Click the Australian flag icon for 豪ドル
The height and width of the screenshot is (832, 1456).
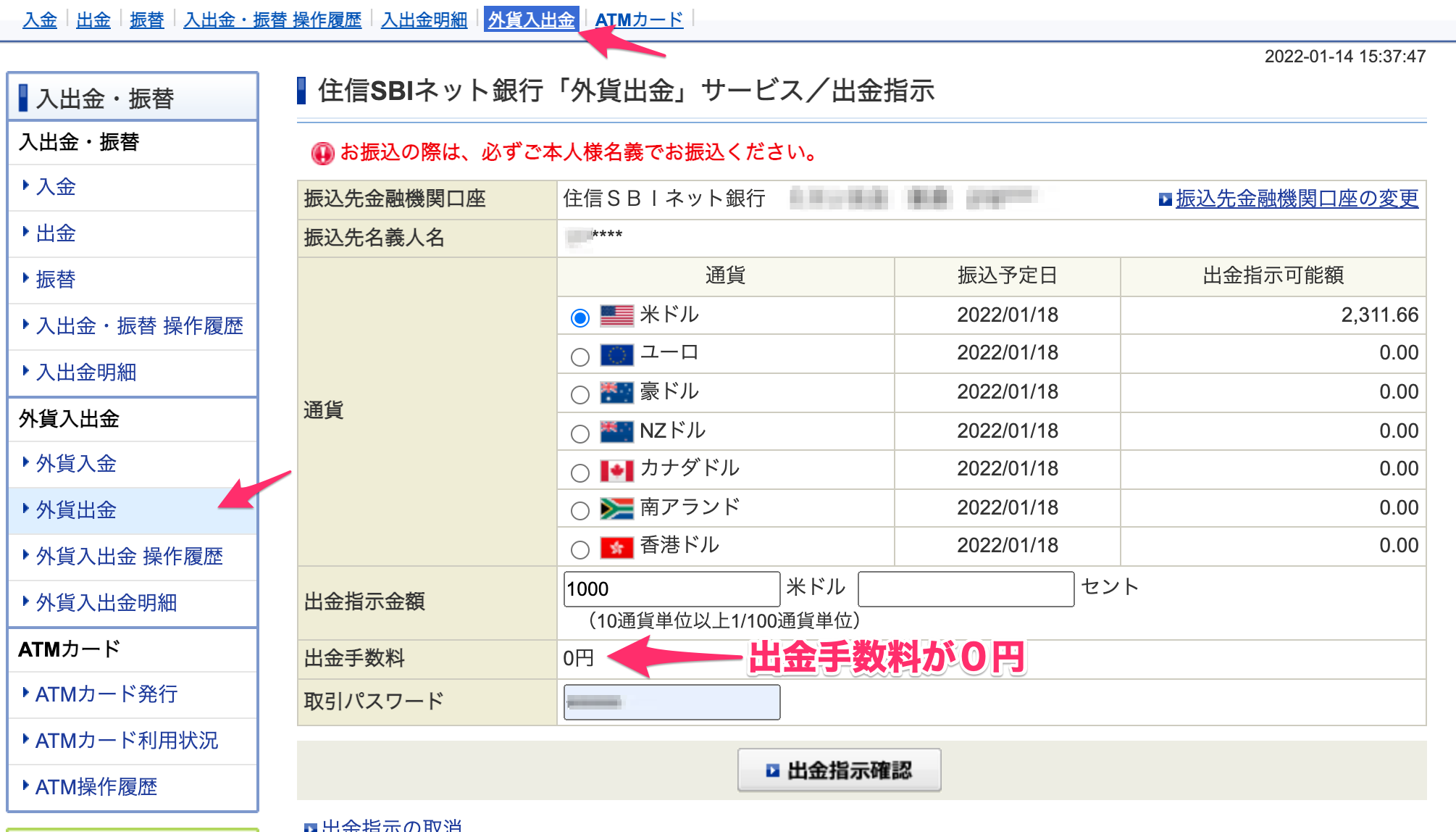click(x=617, y=393)
